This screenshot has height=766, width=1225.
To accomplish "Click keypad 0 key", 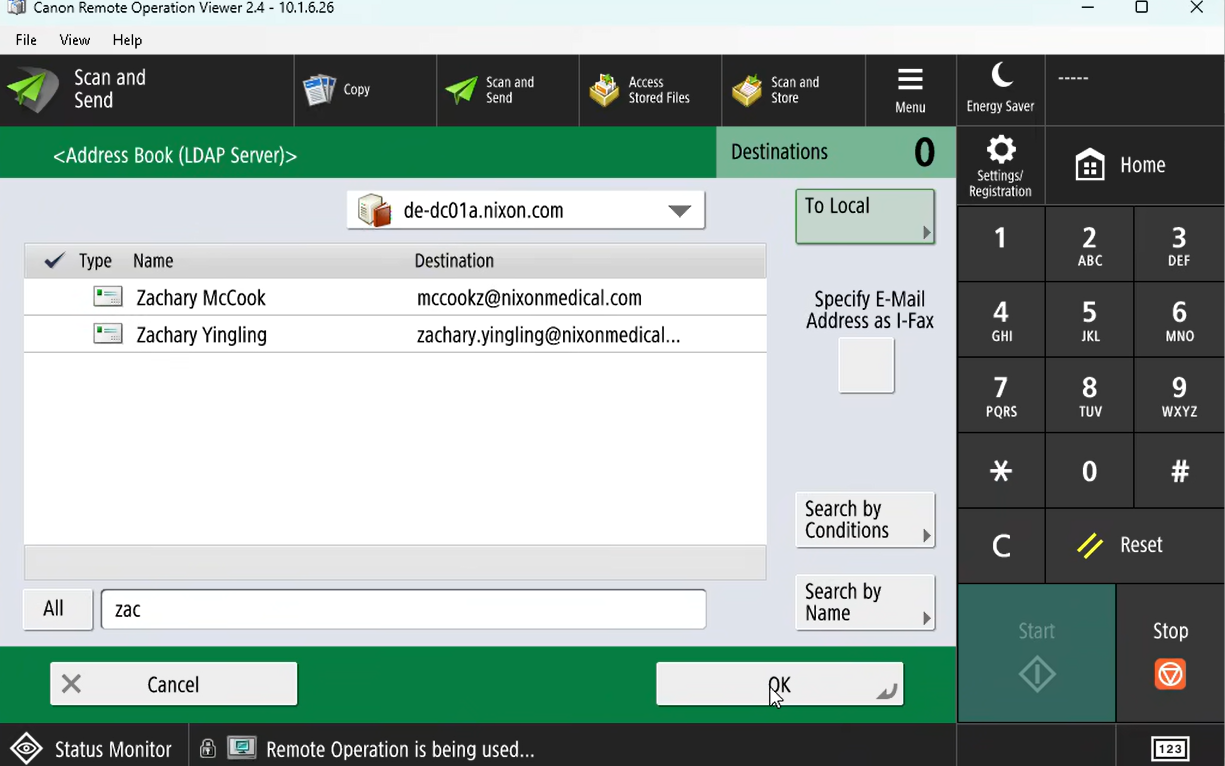I will tap(1090, 471).
